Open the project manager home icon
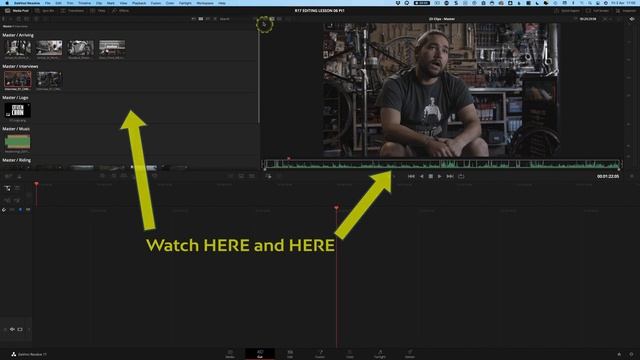Screen dimensions: 640x360 (619, 354)
